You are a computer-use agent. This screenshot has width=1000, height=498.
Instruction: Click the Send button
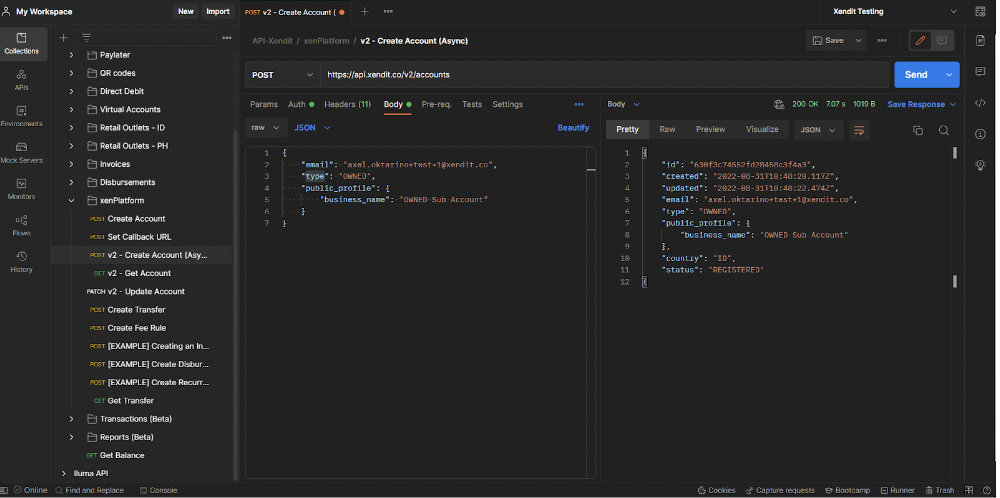tap(916, 75)
